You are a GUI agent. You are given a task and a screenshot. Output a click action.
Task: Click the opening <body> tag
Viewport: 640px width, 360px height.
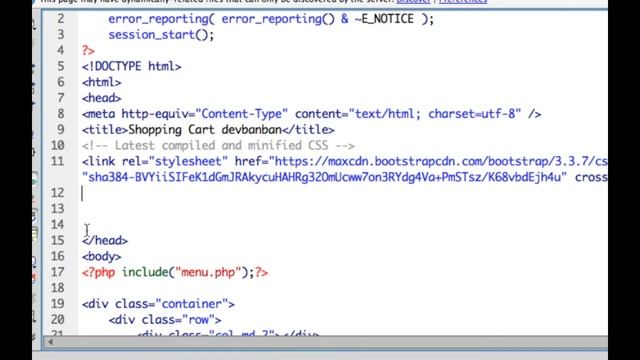click(x=102, y=257)
